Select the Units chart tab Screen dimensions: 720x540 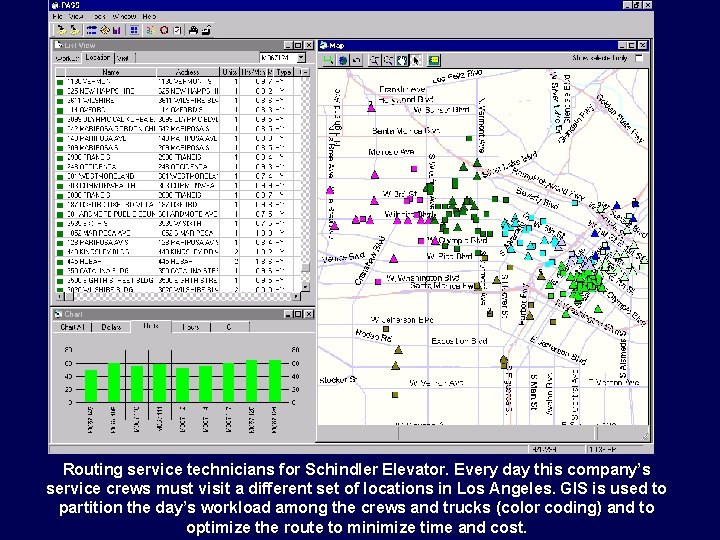151,326
